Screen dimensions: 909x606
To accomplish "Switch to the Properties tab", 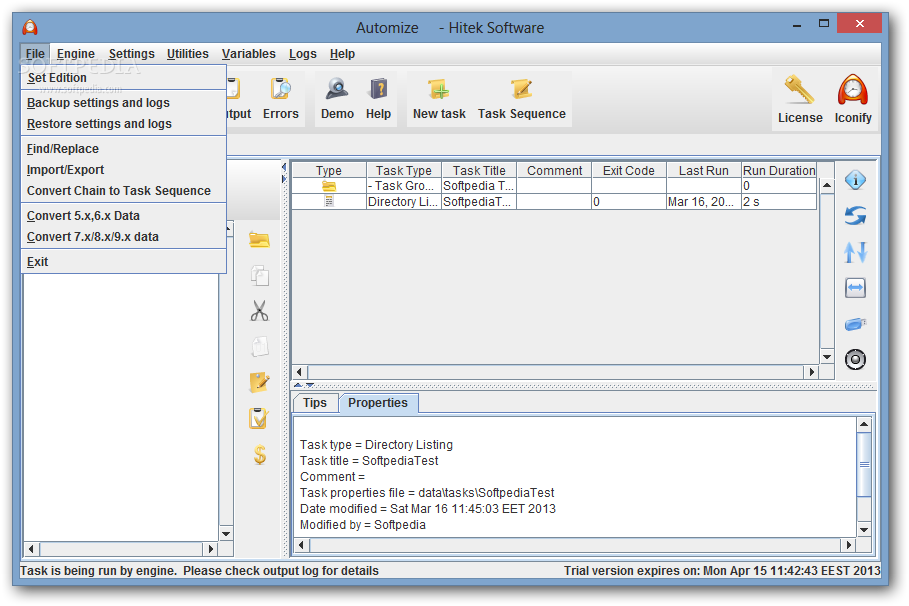I will [x=378, y=402].
